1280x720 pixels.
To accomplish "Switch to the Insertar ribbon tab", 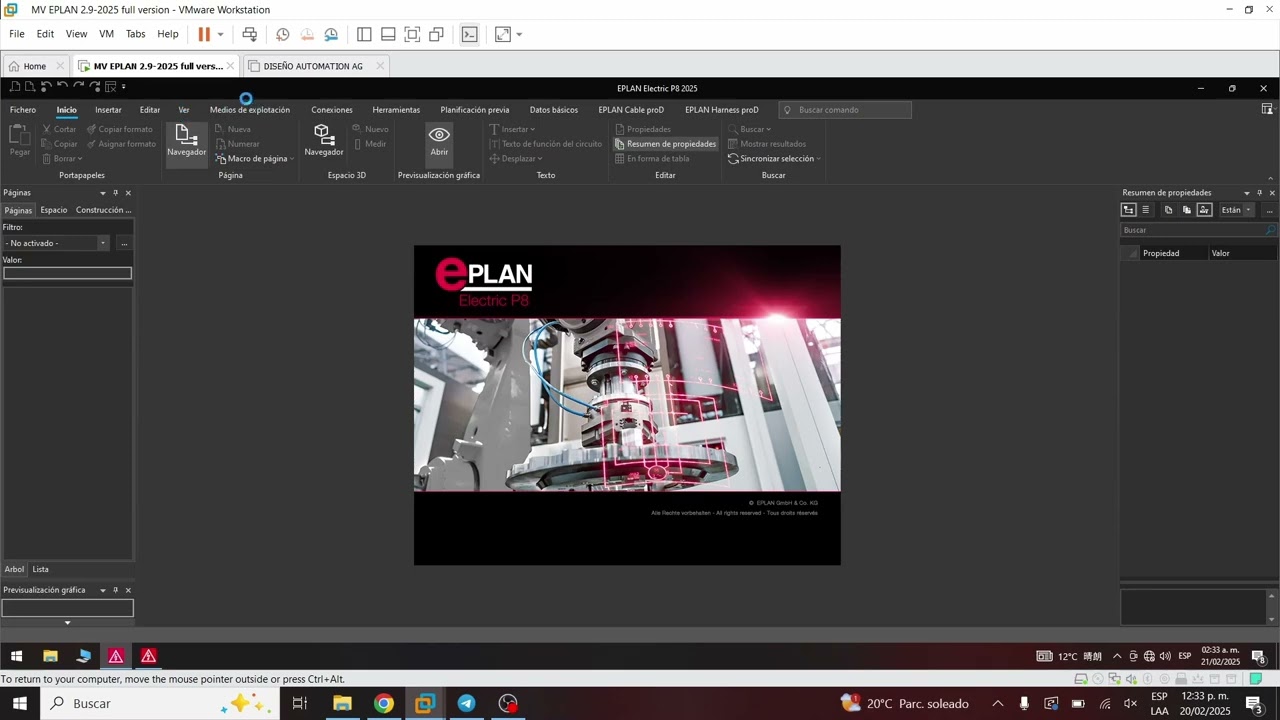I will [108, 110].
